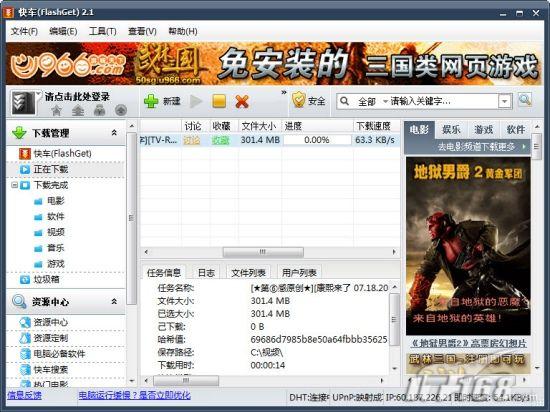This screenshot has width=550, height=412.
Task: Open the Tools (工具) menu
Action: (x=102, y=31)
